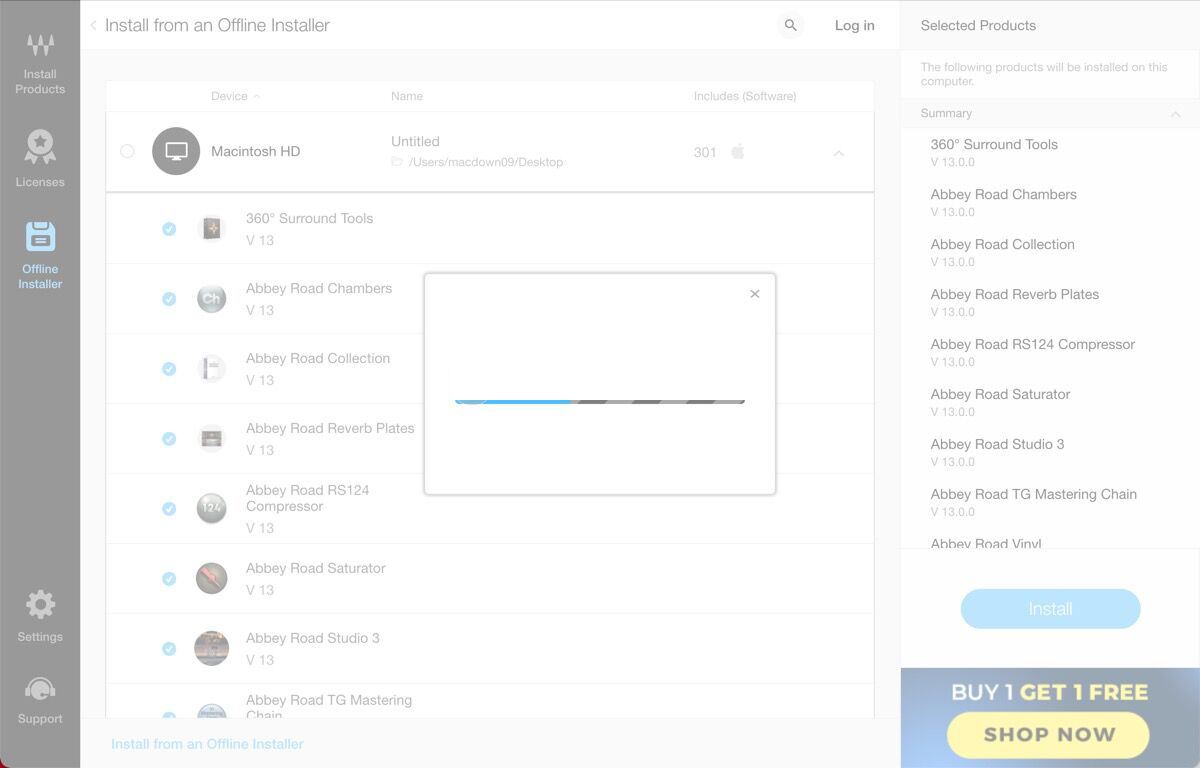Open Settings from the sidebar
1200x768 pixels.
[40, 615]
